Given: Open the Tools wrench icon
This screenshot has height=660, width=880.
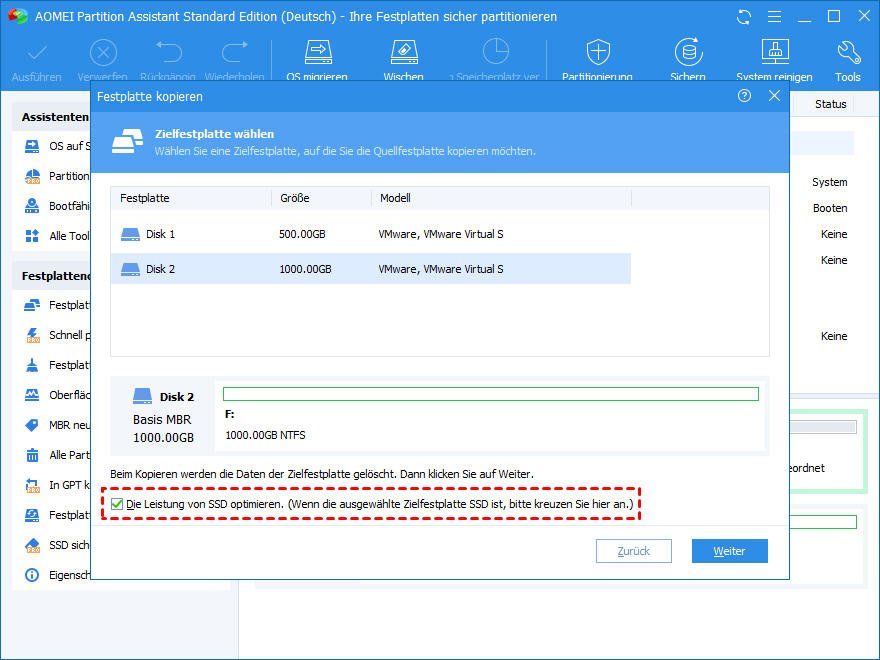Looking at the screenshot, I should click(x=848, y=53).
